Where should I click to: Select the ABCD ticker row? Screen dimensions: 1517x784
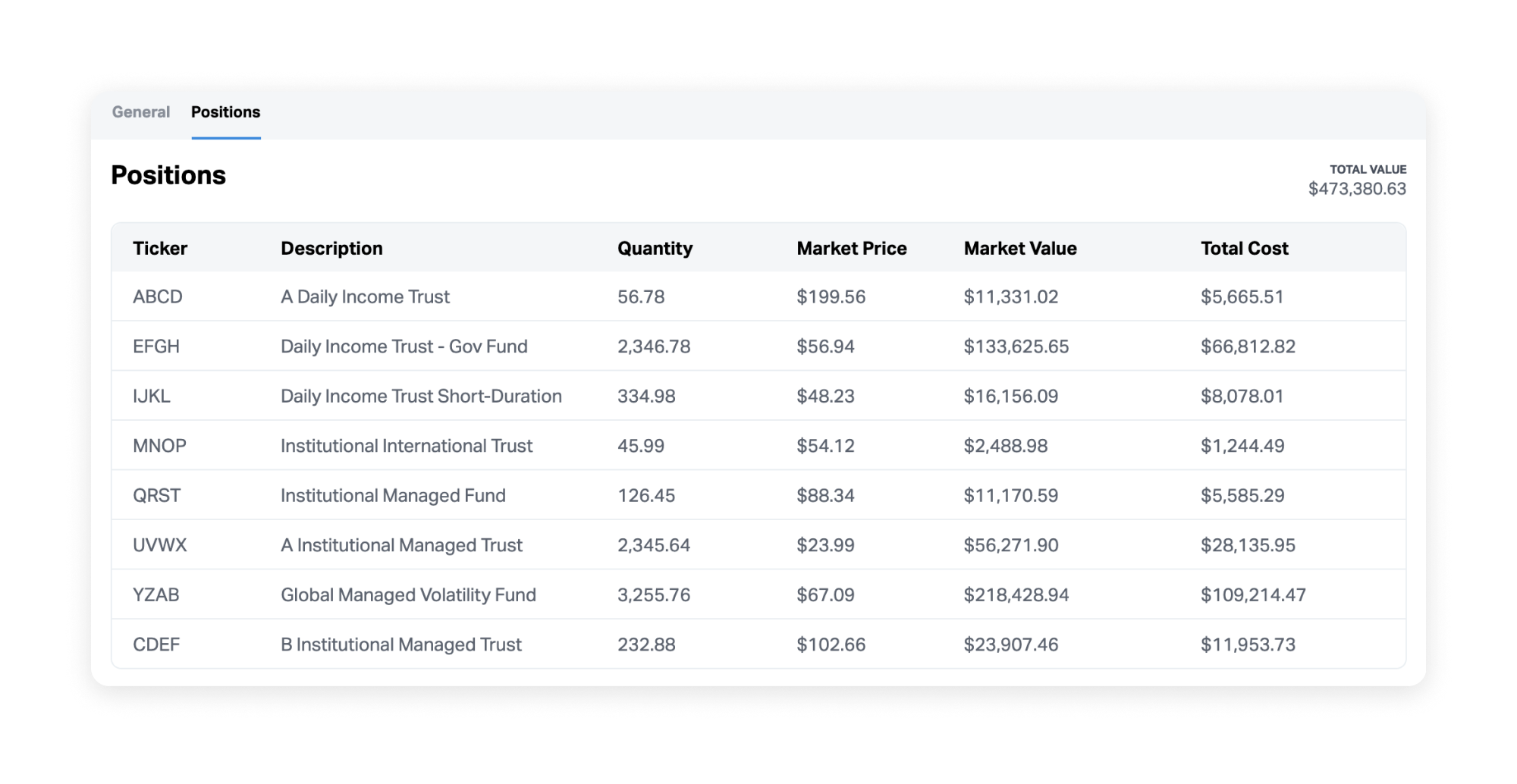(x=758, y=296)
